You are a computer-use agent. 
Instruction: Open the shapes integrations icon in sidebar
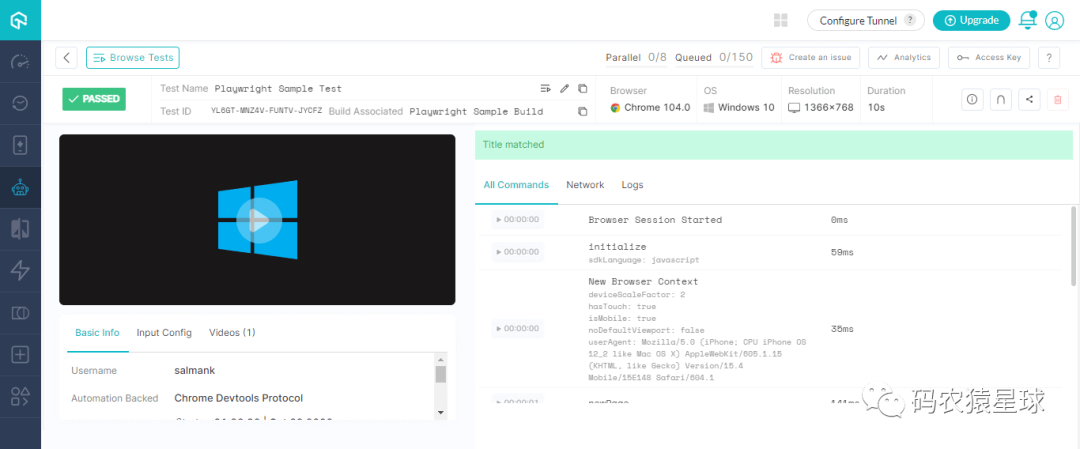[x=20, y=397]
